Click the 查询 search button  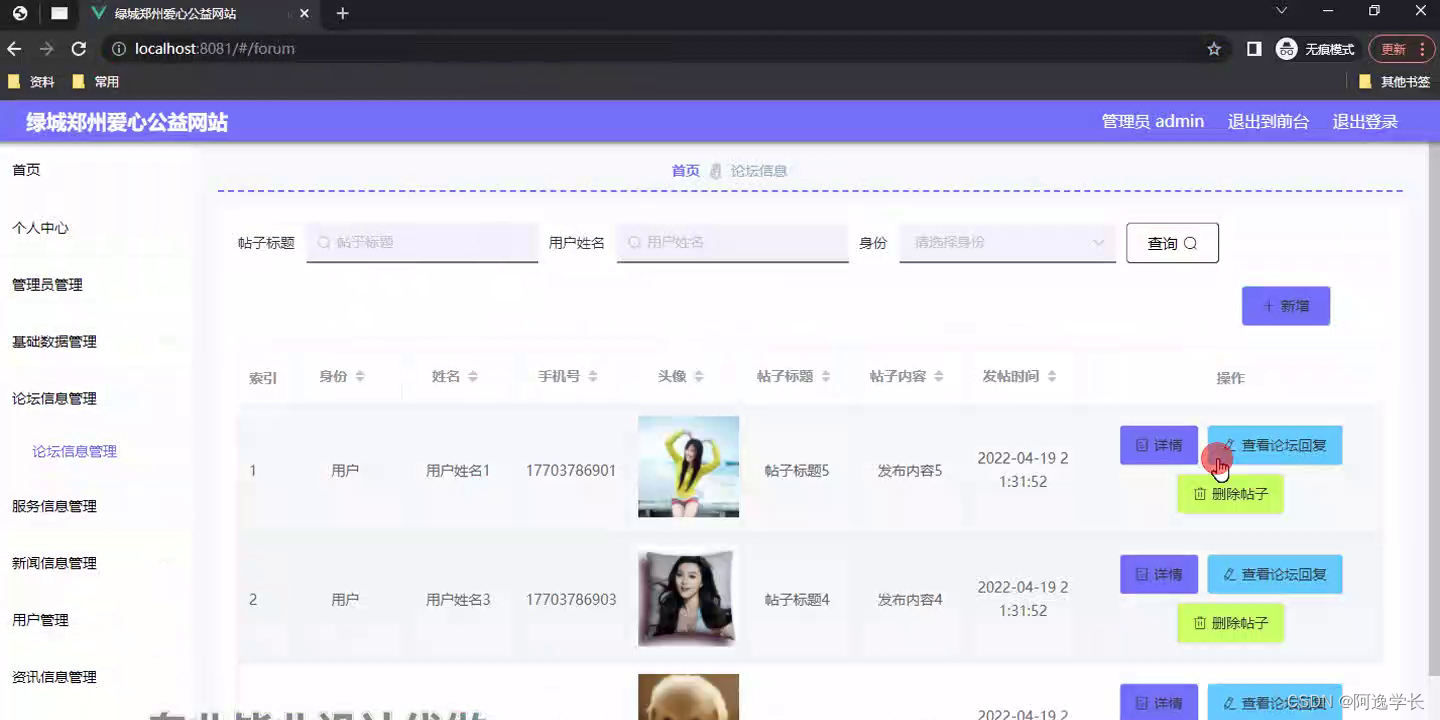pyautogui.click(x=1172, y=243)
